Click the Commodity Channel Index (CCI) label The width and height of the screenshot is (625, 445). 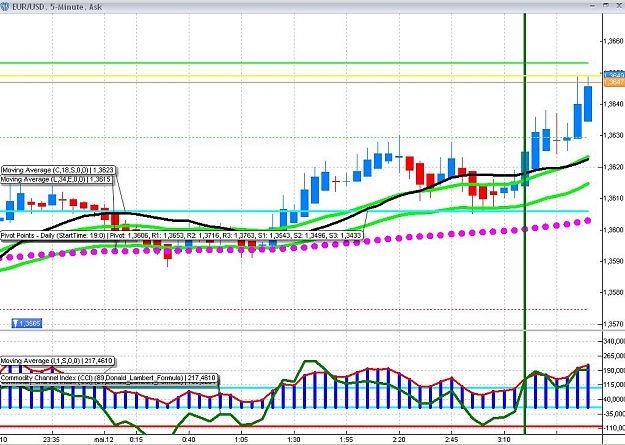tap(109, 378)
